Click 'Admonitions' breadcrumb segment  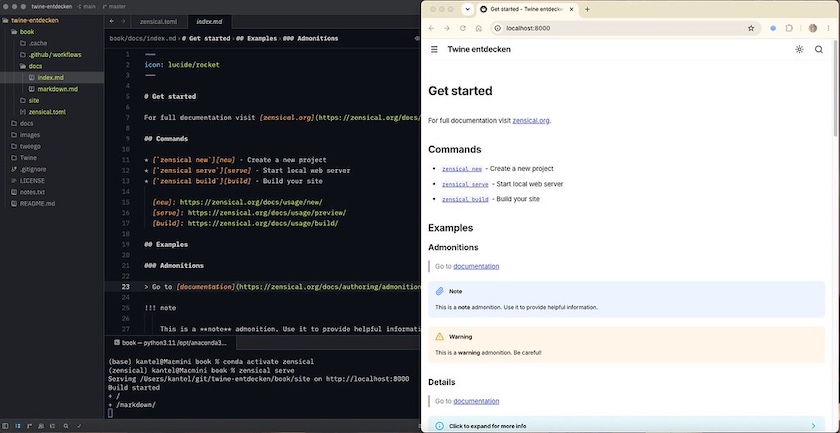311,39
